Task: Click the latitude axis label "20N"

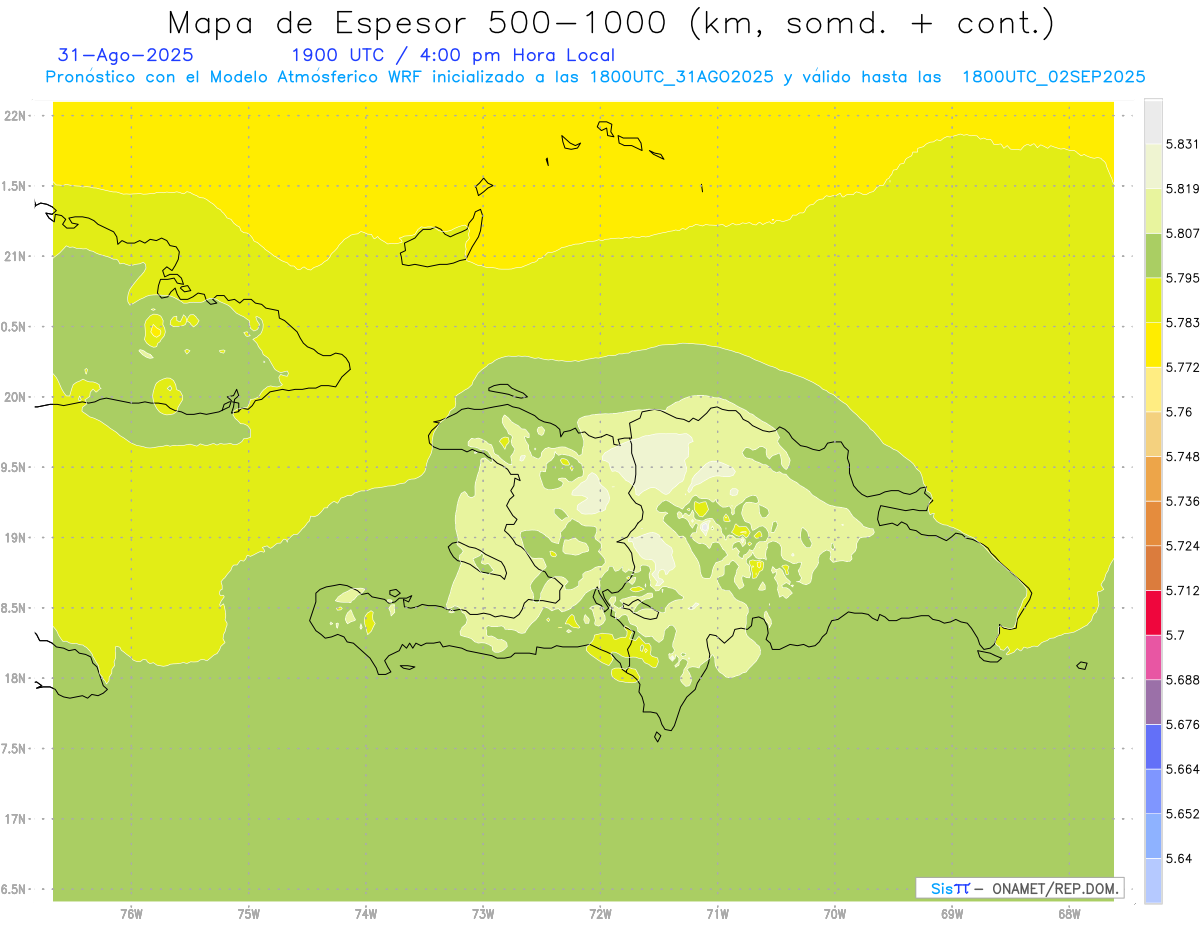Action: [14, 397]
